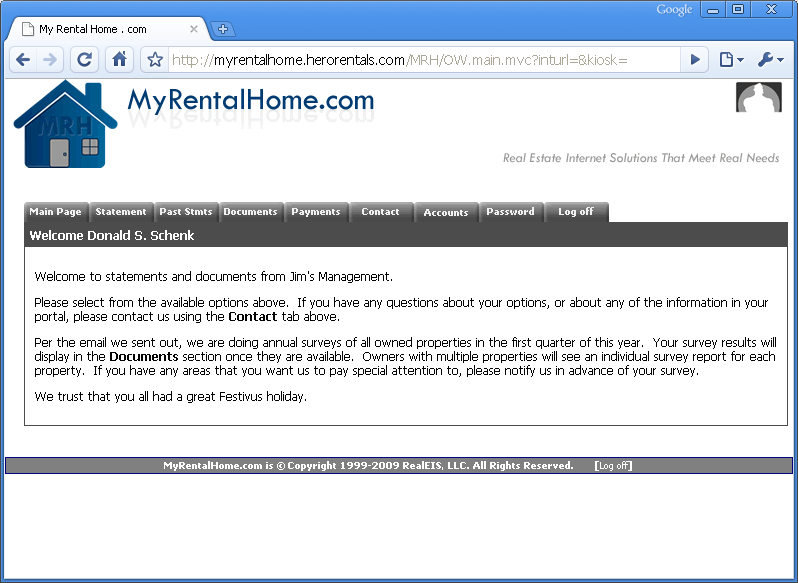
Task: Focus the address bar URL field
Action: (x=425, y=60)
